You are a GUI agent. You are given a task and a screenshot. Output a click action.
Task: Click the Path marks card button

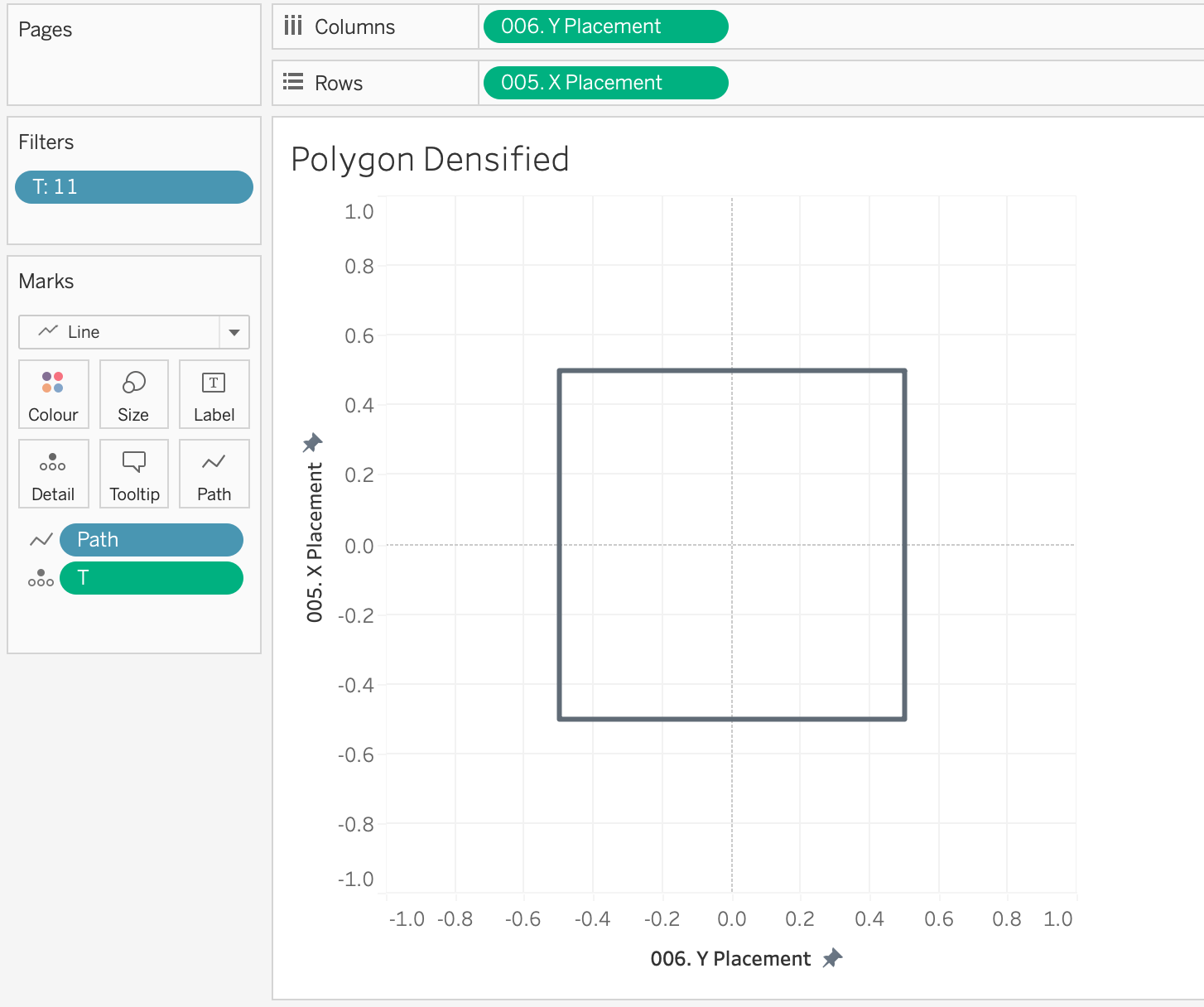(x=214, y=474)
